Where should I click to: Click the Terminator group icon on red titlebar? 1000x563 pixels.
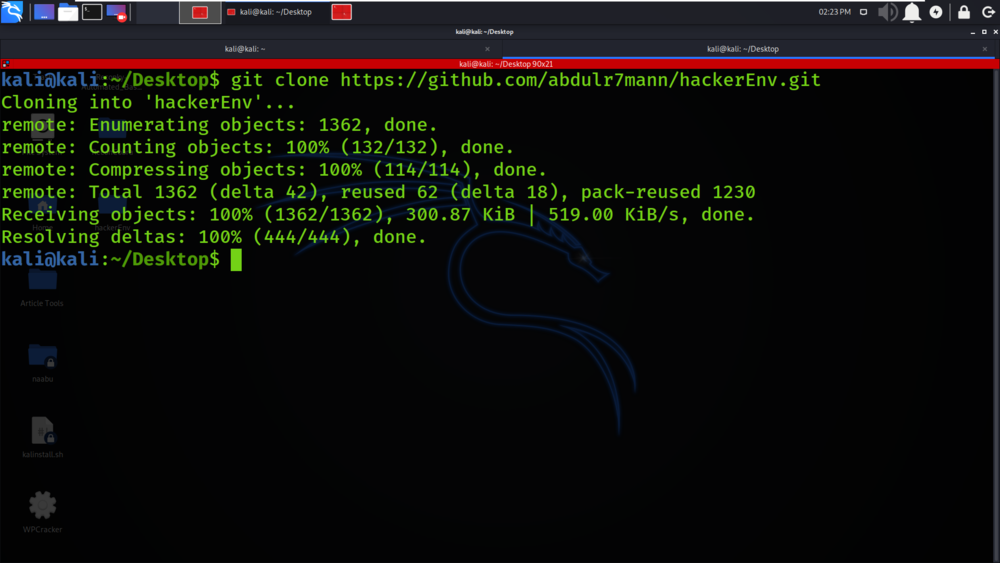click(5, 64)
